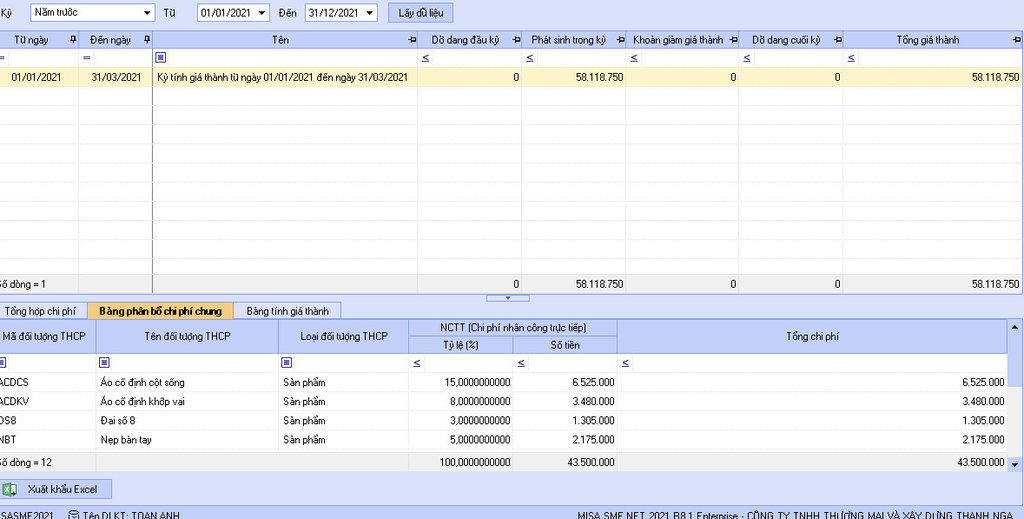Viewport: 1024px width, 519px height.
Task: Click the Excel icon on export button
Action: click(10, 489)
